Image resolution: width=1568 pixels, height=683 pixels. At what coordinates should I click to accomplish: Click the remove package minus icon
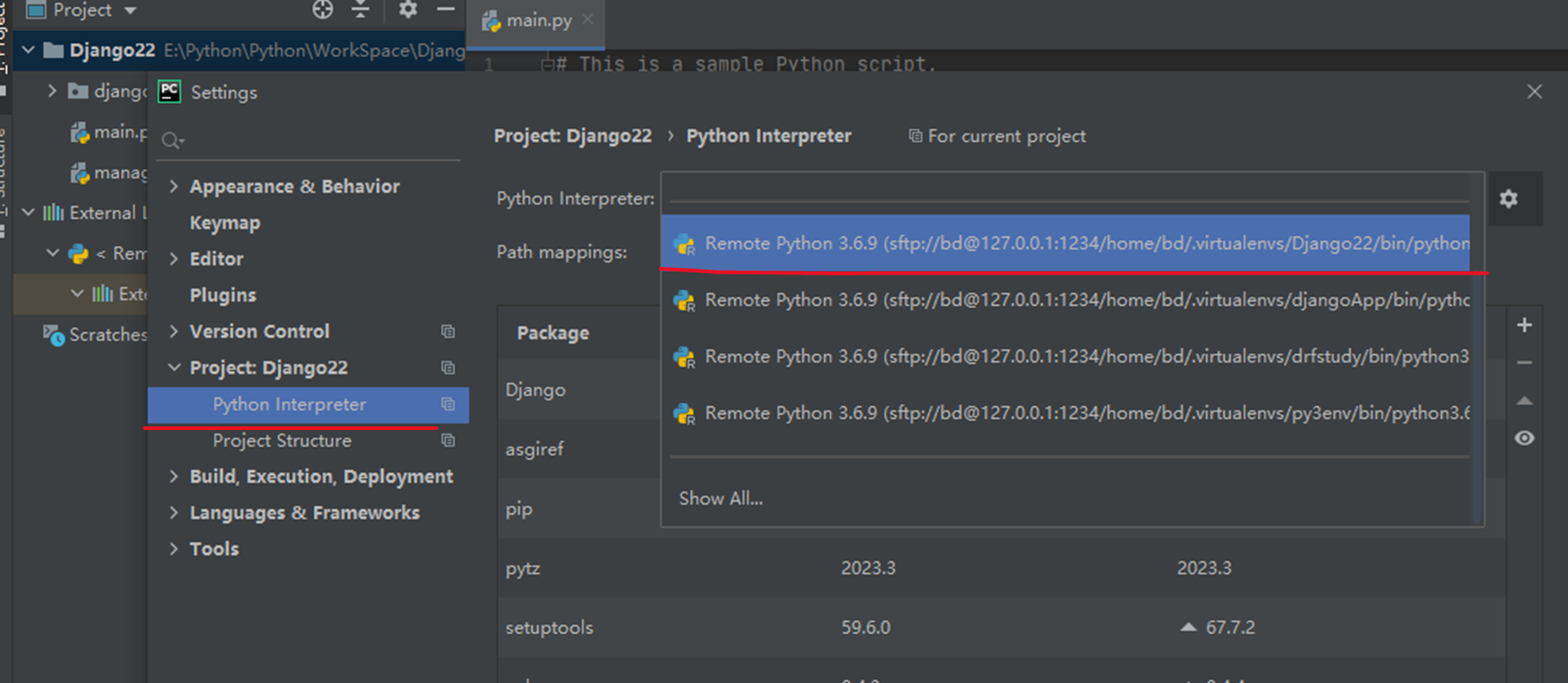(x=1524, y=363)
